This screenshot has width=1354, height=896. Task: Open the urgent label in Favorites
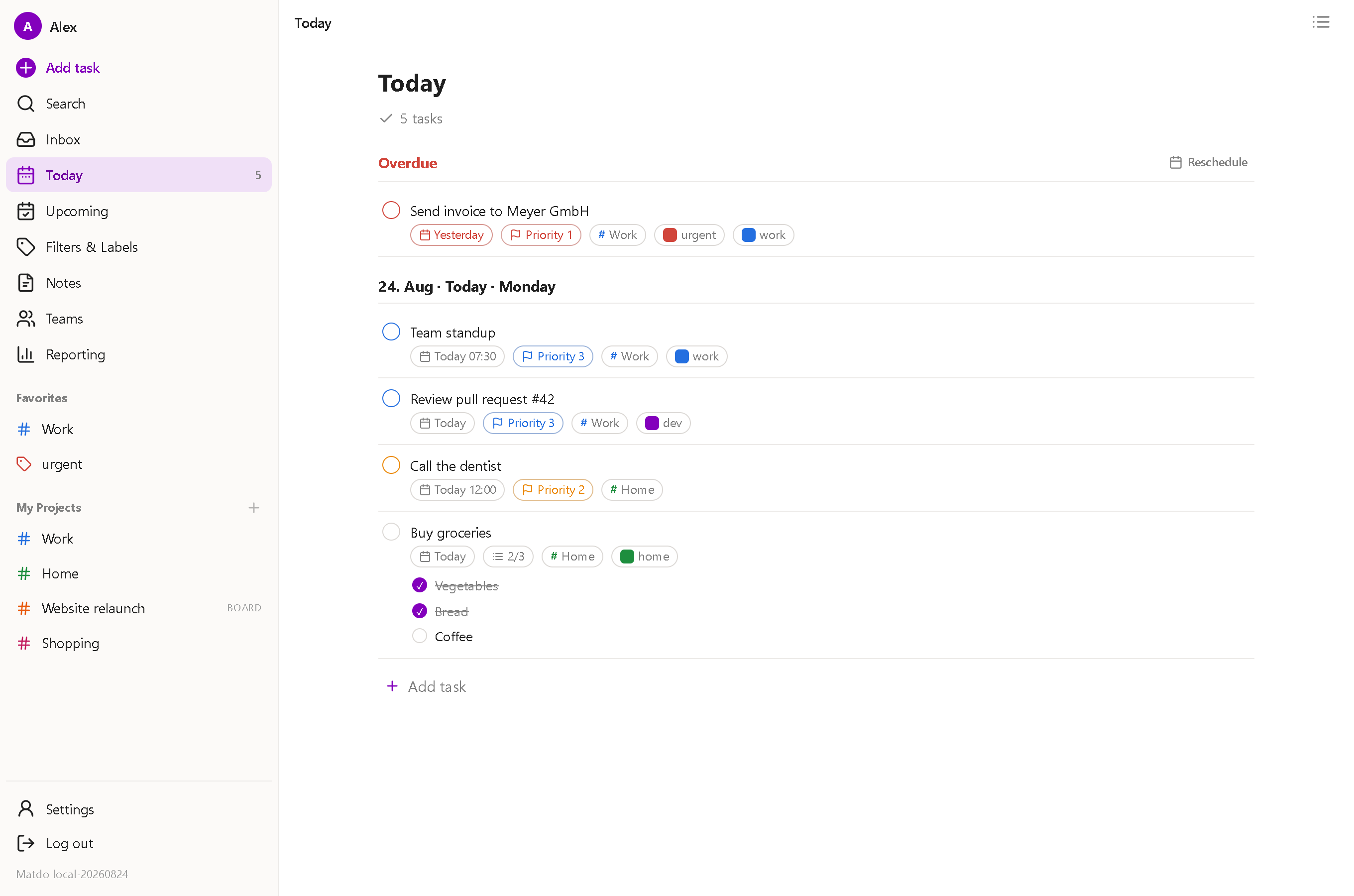click(138, 464)
